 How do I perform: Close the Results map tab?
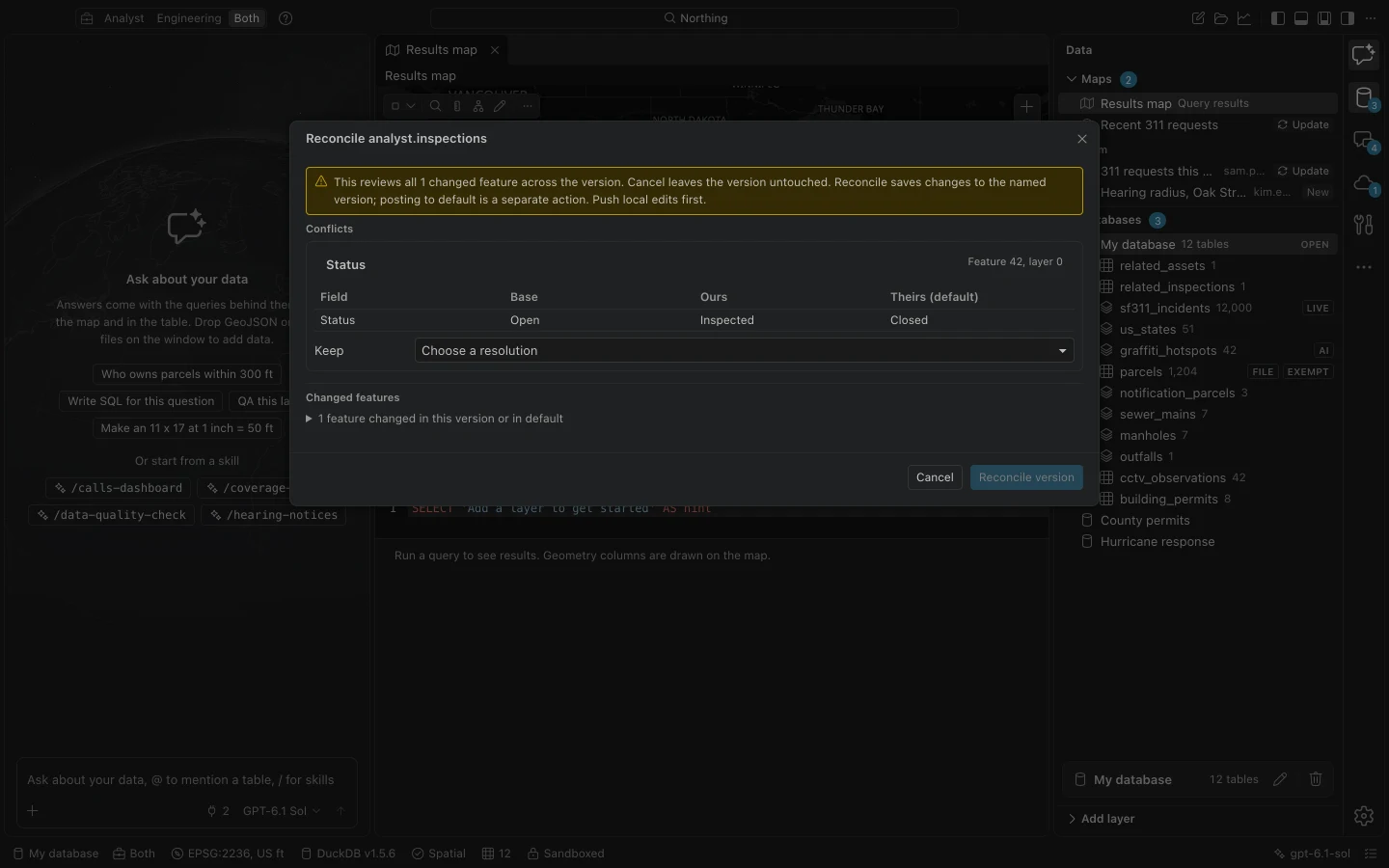[x=495, y=50]
